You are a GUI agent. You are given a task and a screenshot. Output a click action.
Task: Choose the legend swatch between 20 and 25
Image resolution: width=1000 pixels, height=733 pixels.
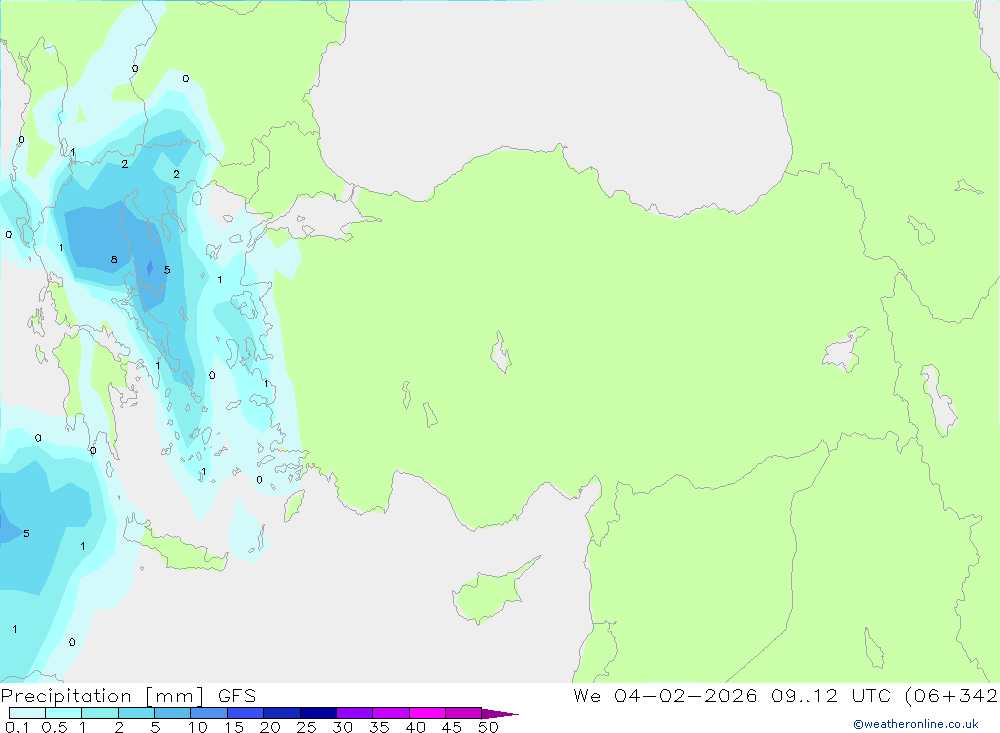281,713
